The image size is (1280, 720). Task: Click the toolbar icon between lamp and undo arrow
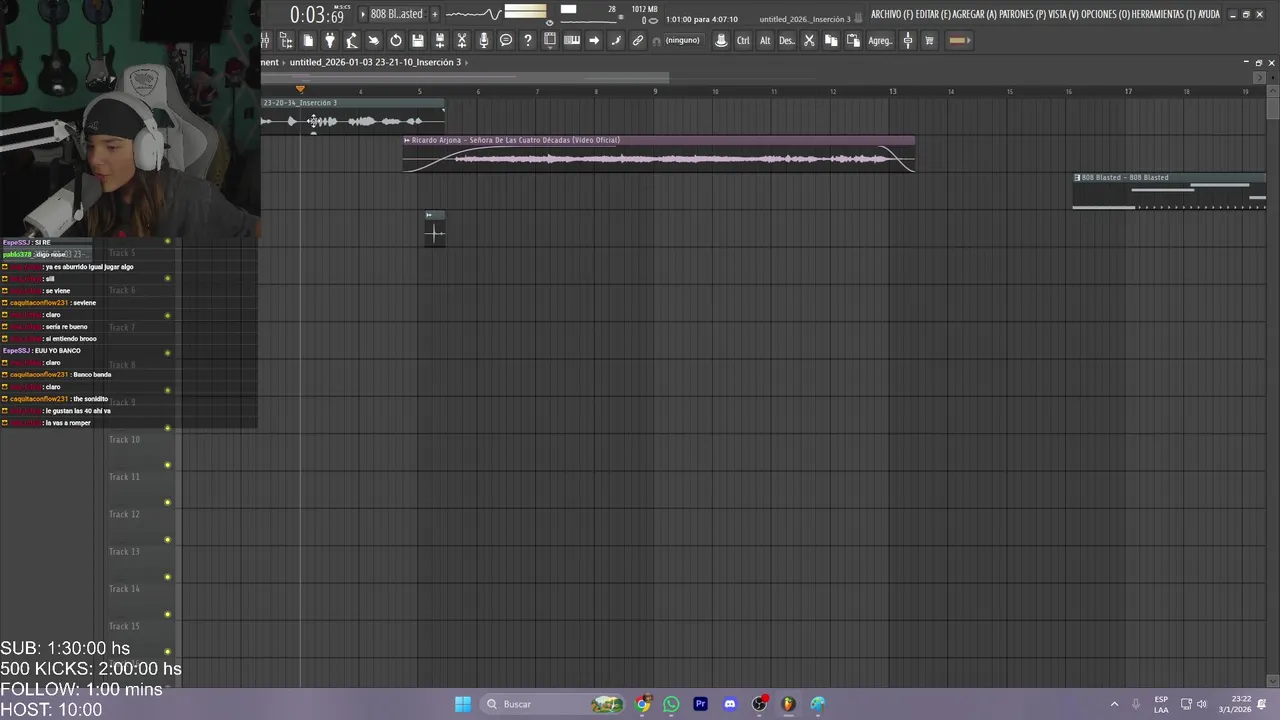[374, 40]
